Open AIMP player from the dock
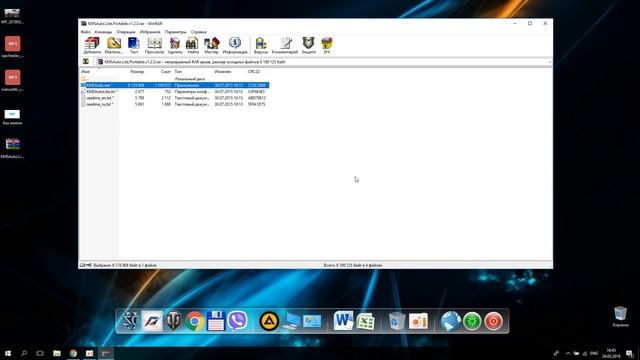The height and width of the screenshot is (360, 640). tap(269, 321)
